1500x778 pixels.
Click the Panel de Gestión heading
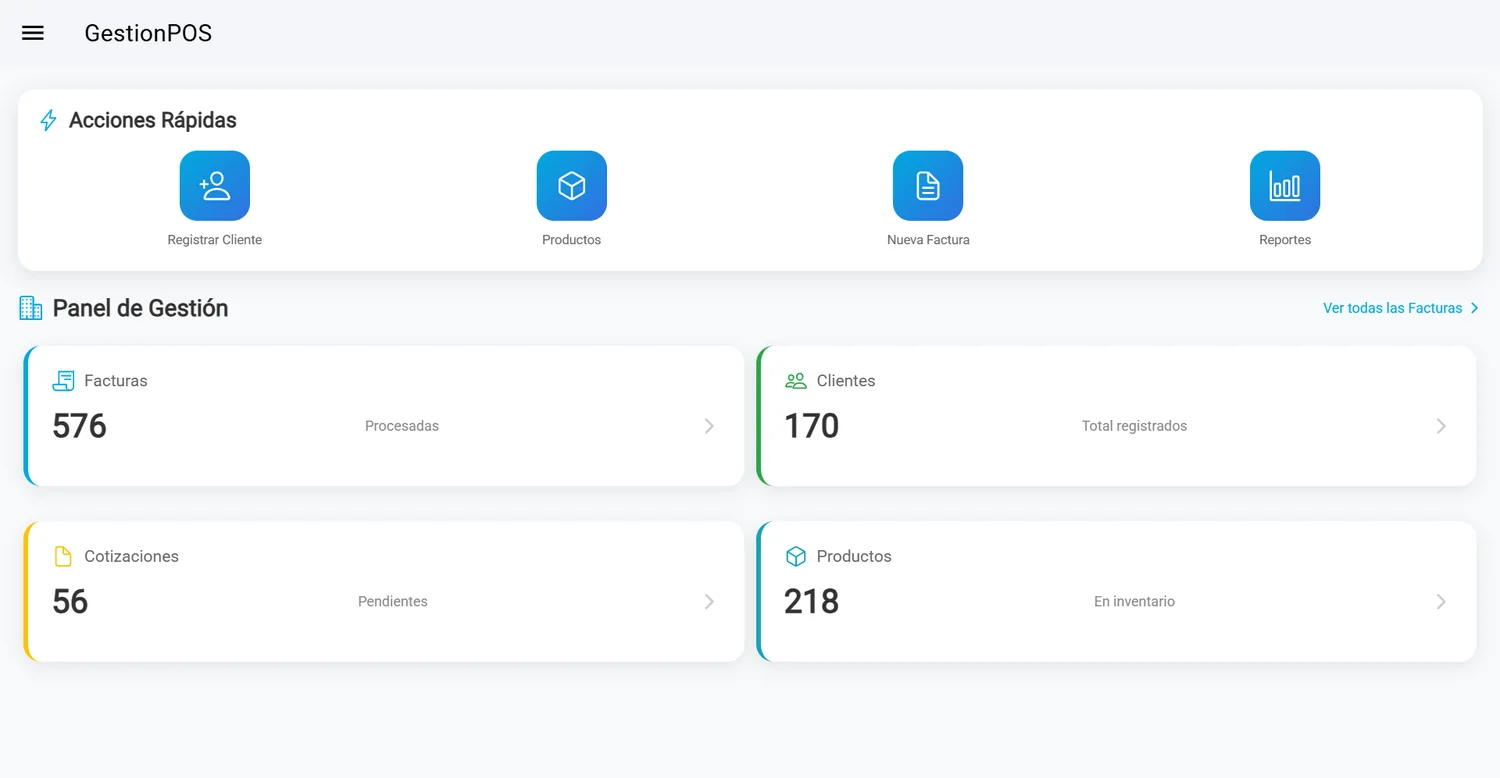pyautogui.click(x=140, y=308)
